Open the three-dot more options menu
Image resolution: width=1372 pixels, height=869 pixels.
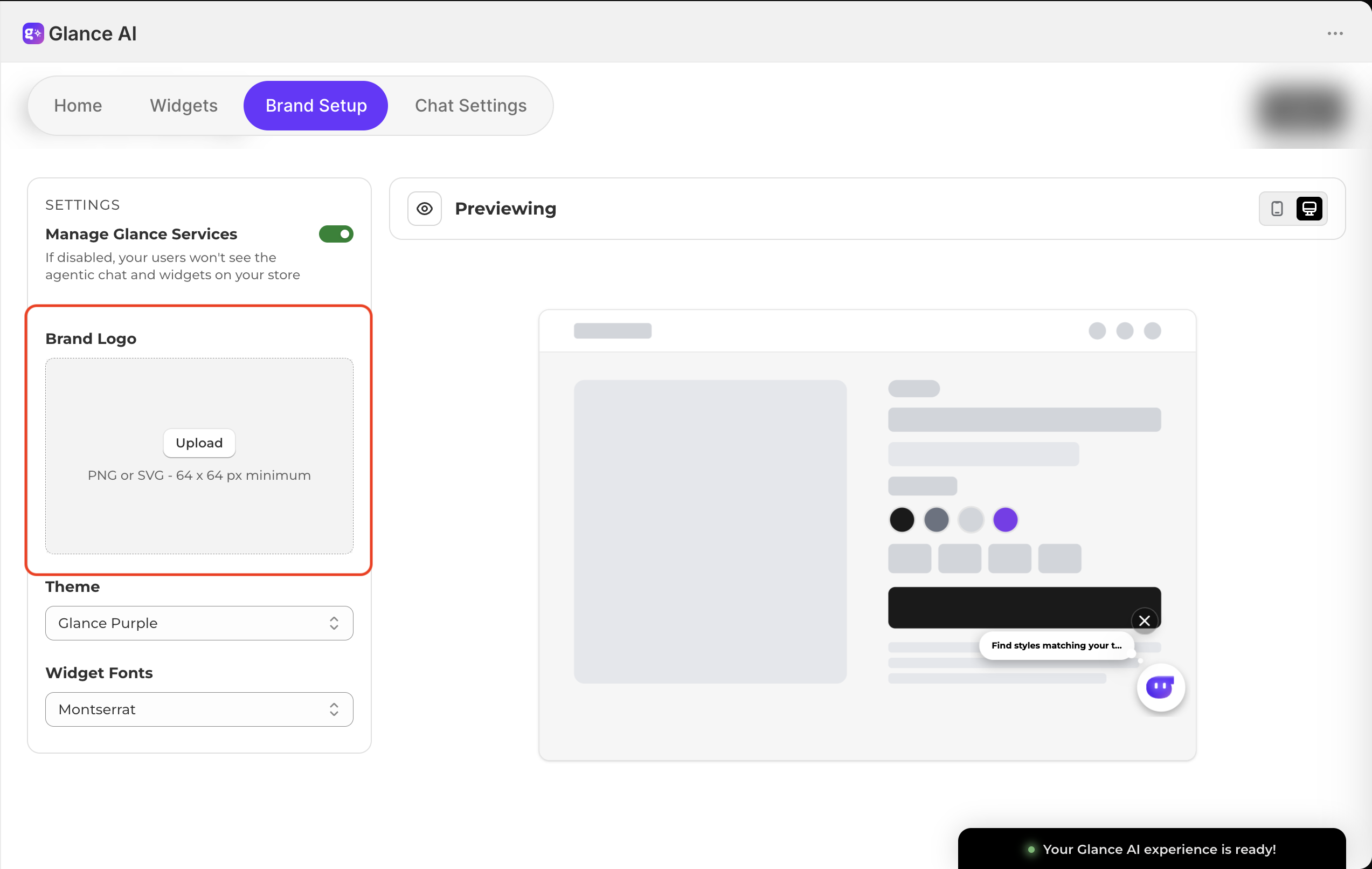[x=1335, y=33]
